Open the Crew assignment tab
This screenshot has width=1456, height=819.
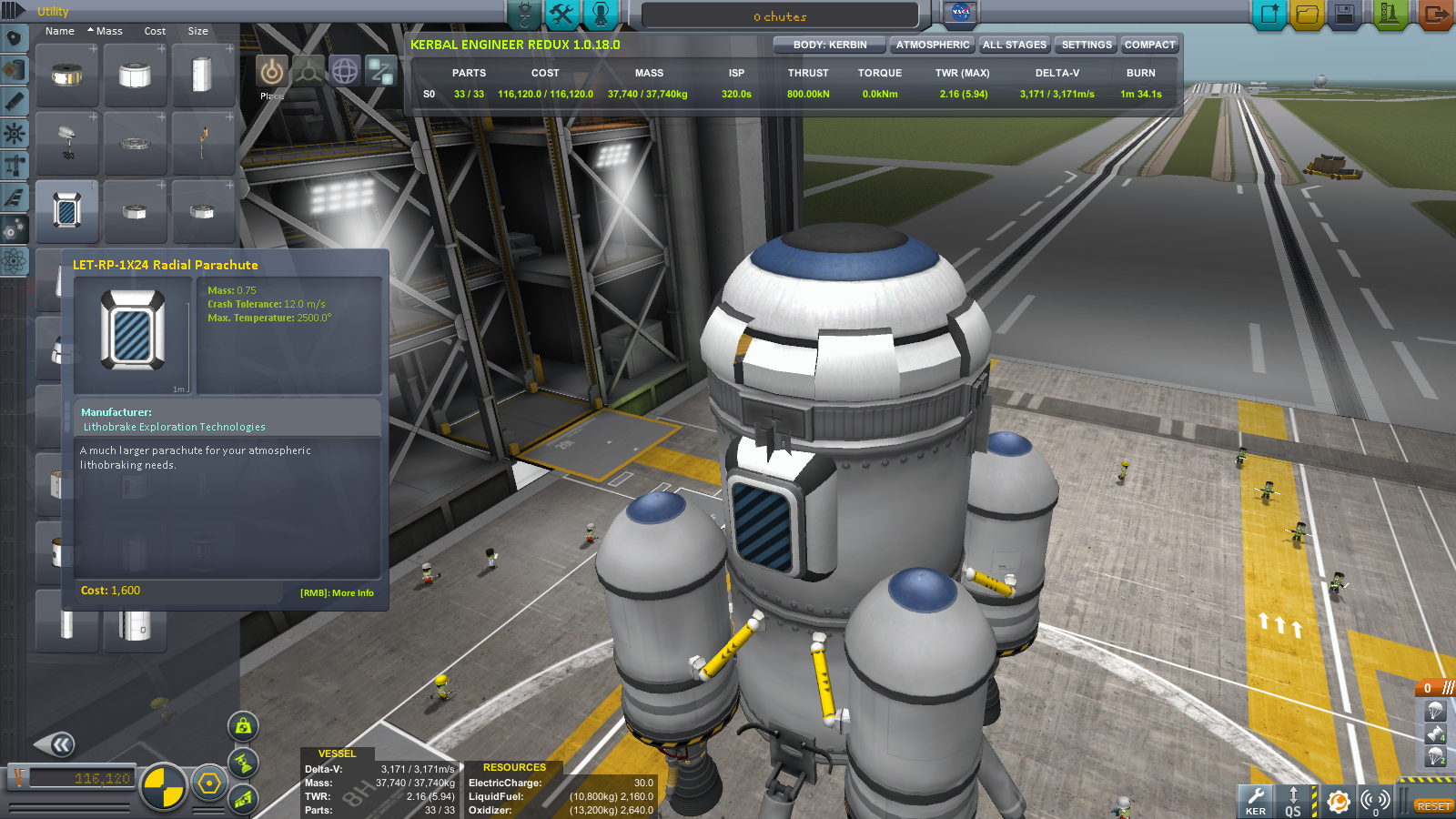point(600,15)
